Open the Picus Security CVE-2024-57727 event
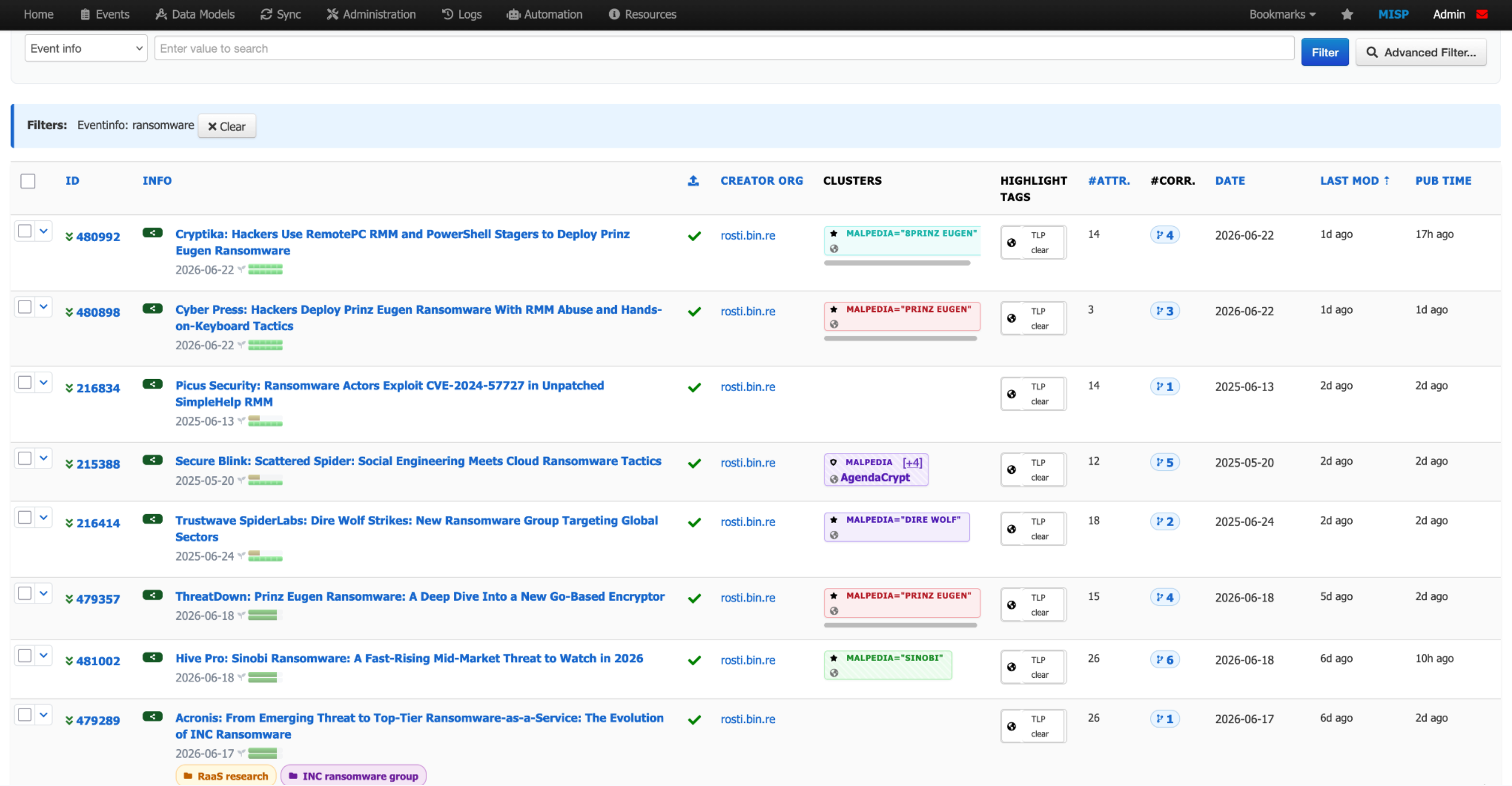 (x=389, y=394)
